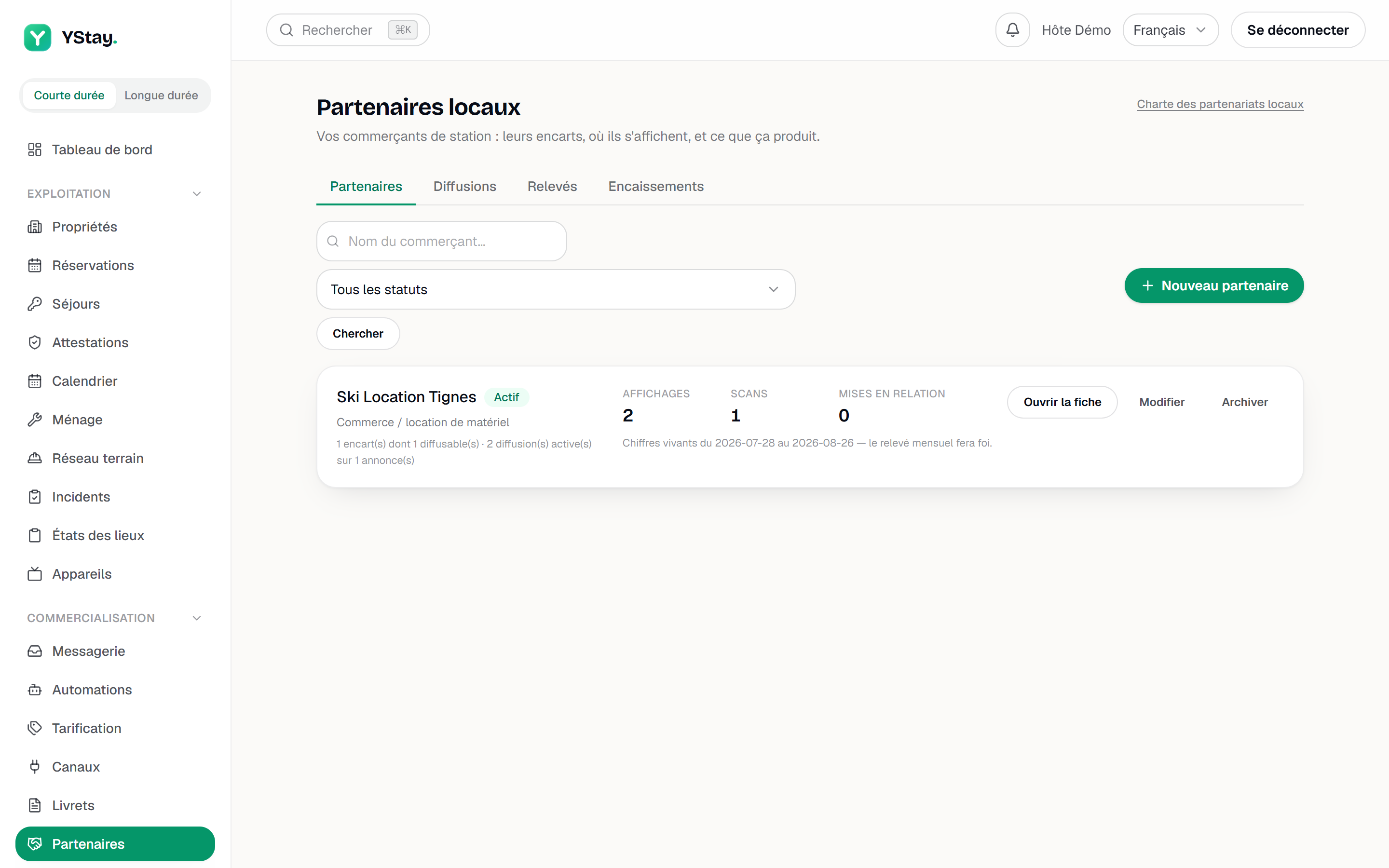This screenshot has height=868, width=1389.
Task: Click the Nouveau partenaire button
Action: coord(1214,285)
